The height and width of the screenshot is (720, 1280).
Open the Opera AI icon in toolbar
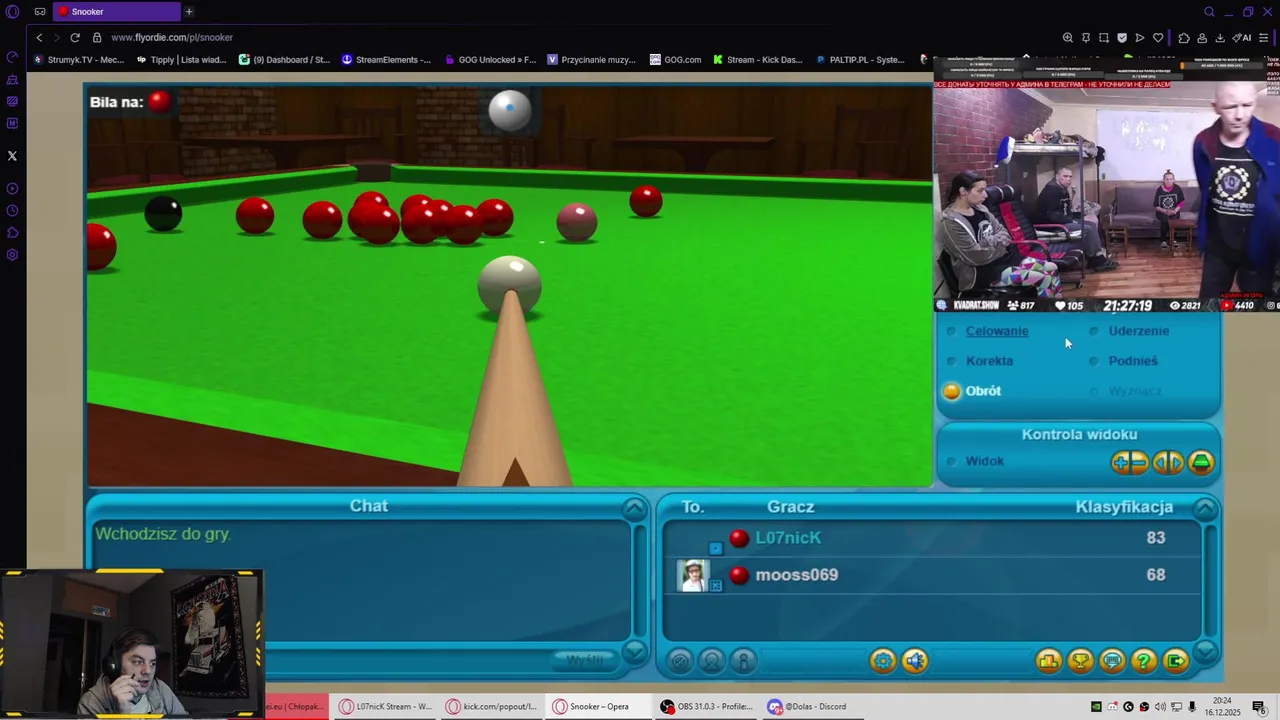1242,38
